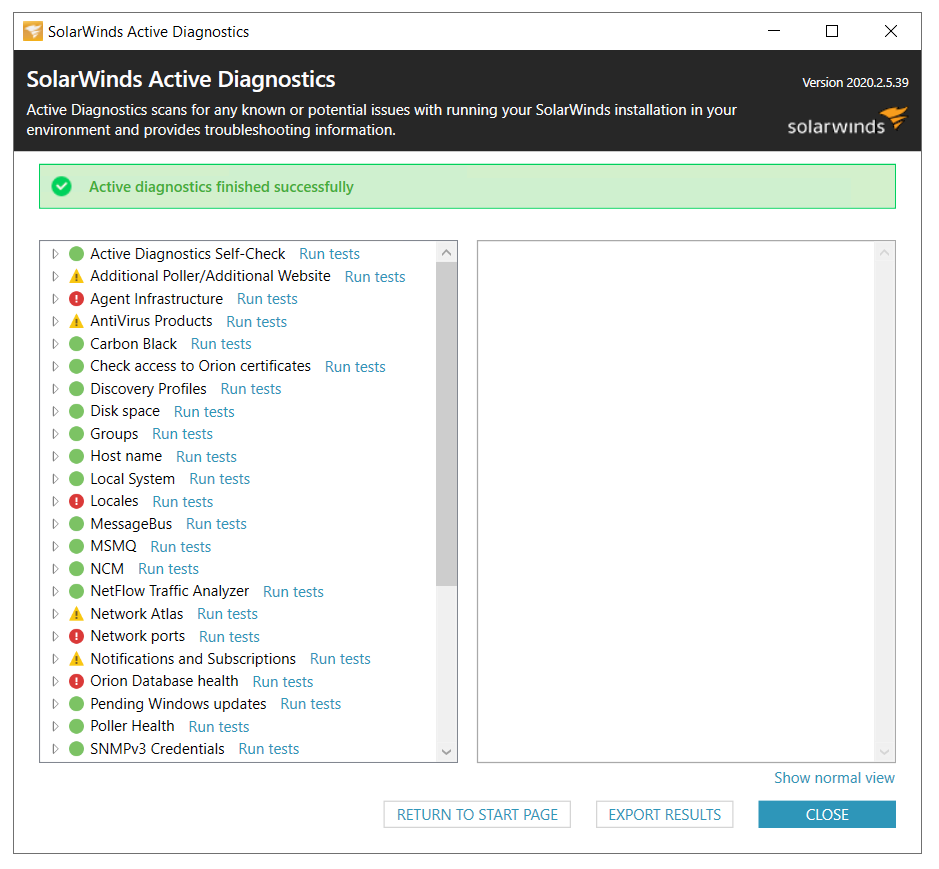
Task: Minimize the SolarWinds Active Diagnostics window
Action: pos(774,31)
